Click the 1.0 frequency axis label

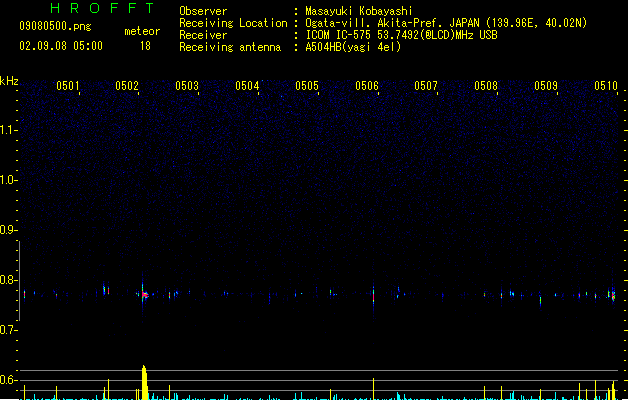pos(8,180)
